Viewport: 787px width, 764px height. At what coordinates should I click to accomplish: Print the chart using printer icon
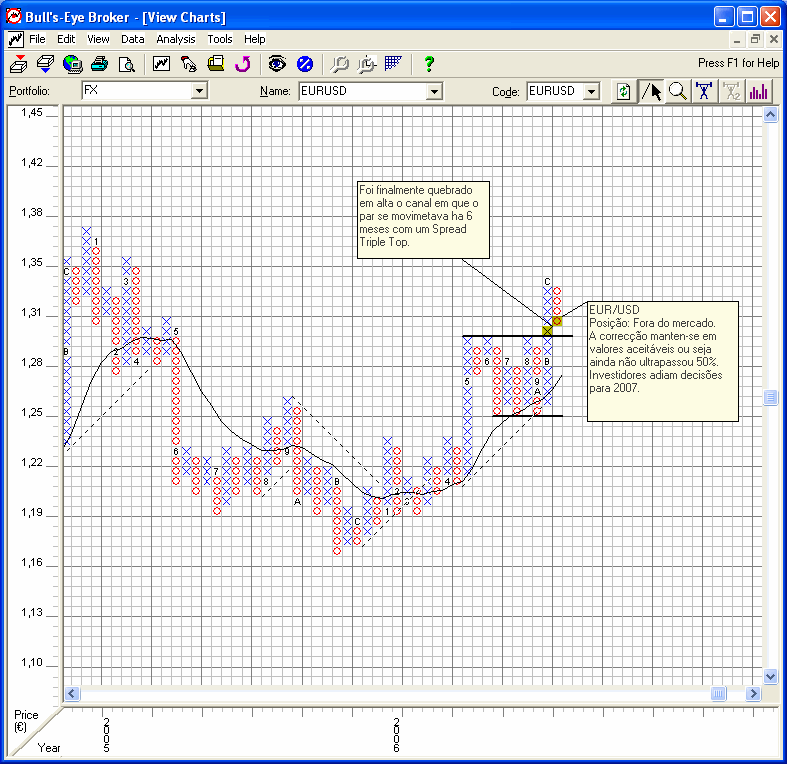[99, 64]
